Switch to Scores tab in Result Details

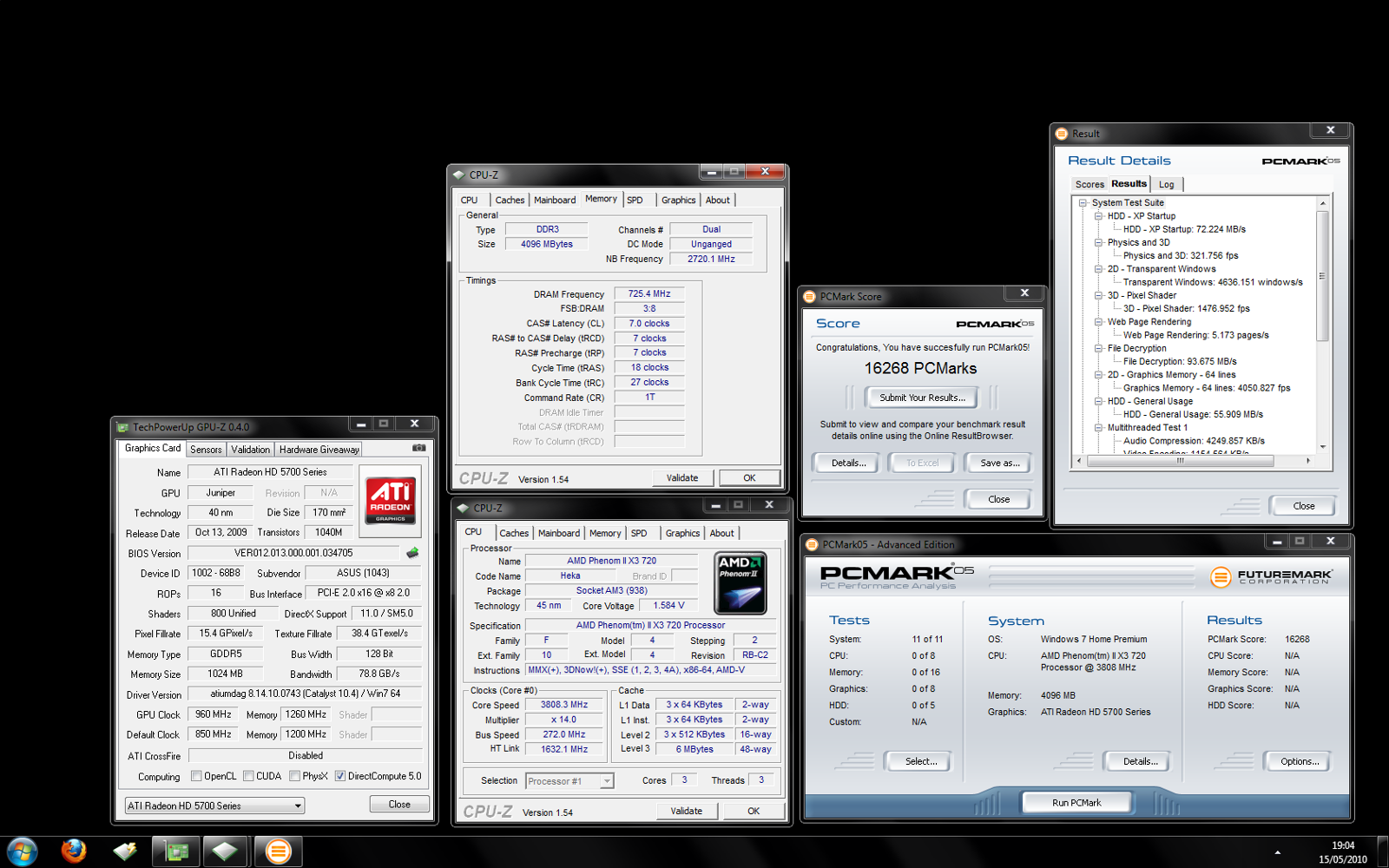click(x=1089, y=185)
